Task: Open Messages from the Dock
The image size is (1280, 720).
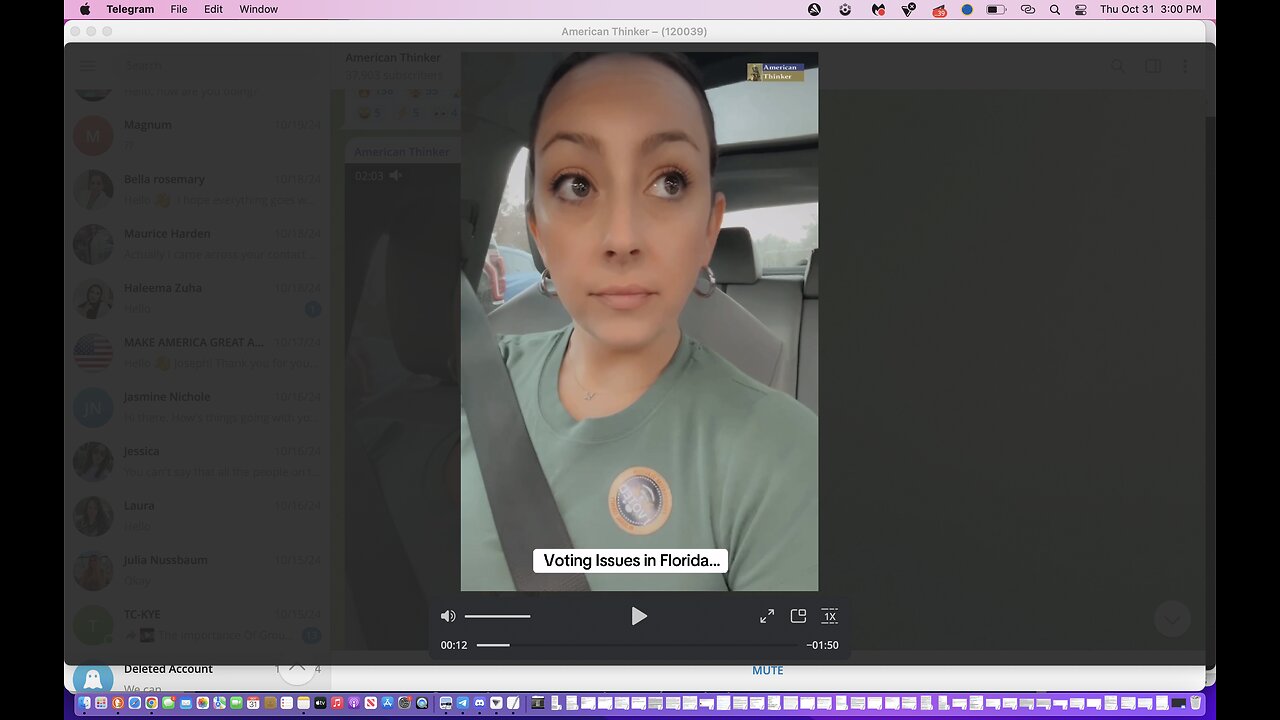Action: pos(168,703)
